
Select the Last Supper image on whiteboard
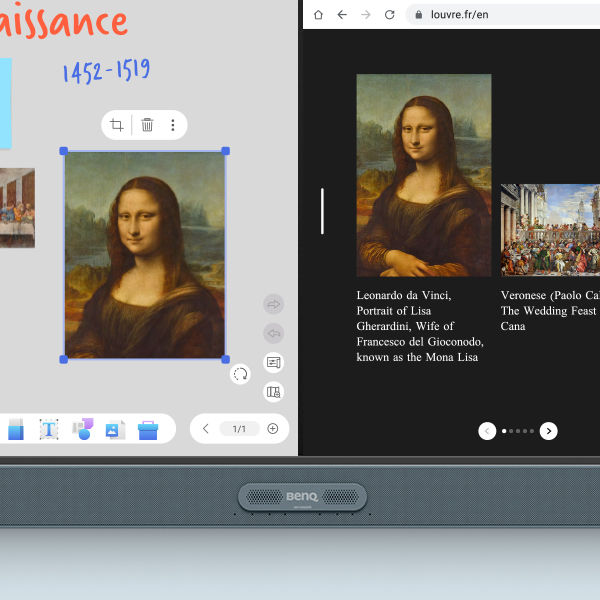(x=17, y=208)
